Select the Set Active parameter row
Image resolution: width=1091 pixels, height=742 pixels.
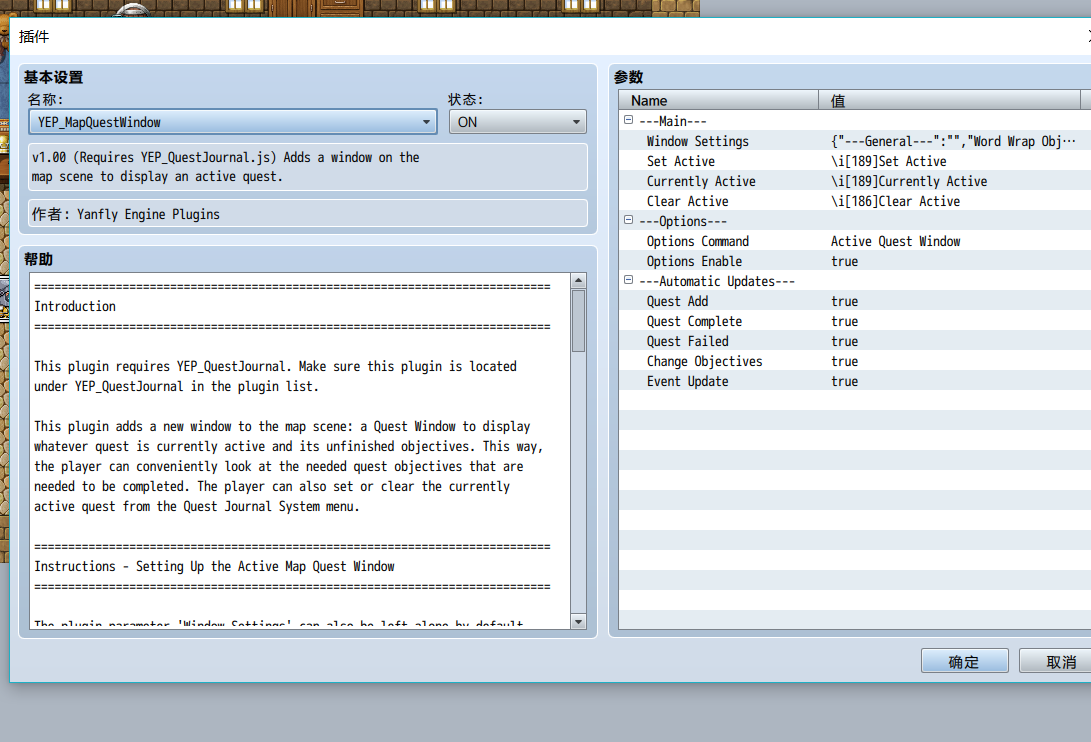855,161
